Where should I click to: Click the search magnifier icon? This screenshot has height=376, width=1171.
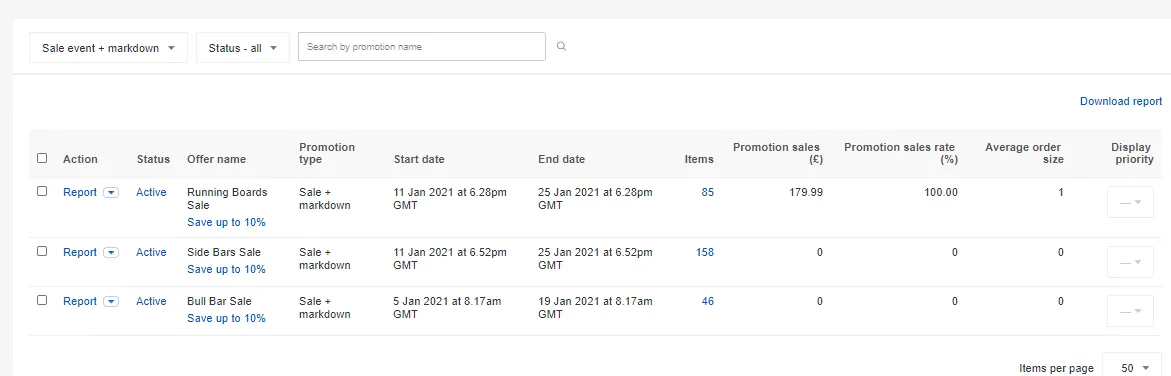(562, 46)
